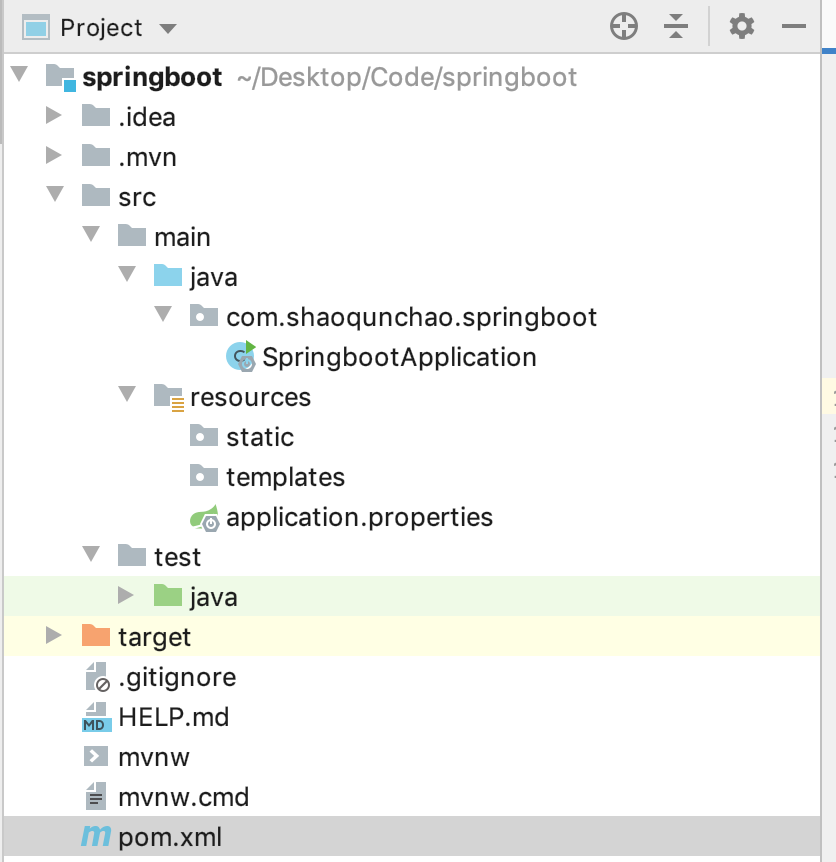836x862 pixels.
Task: Select the src folder name
Action: (x=137, y=197)
